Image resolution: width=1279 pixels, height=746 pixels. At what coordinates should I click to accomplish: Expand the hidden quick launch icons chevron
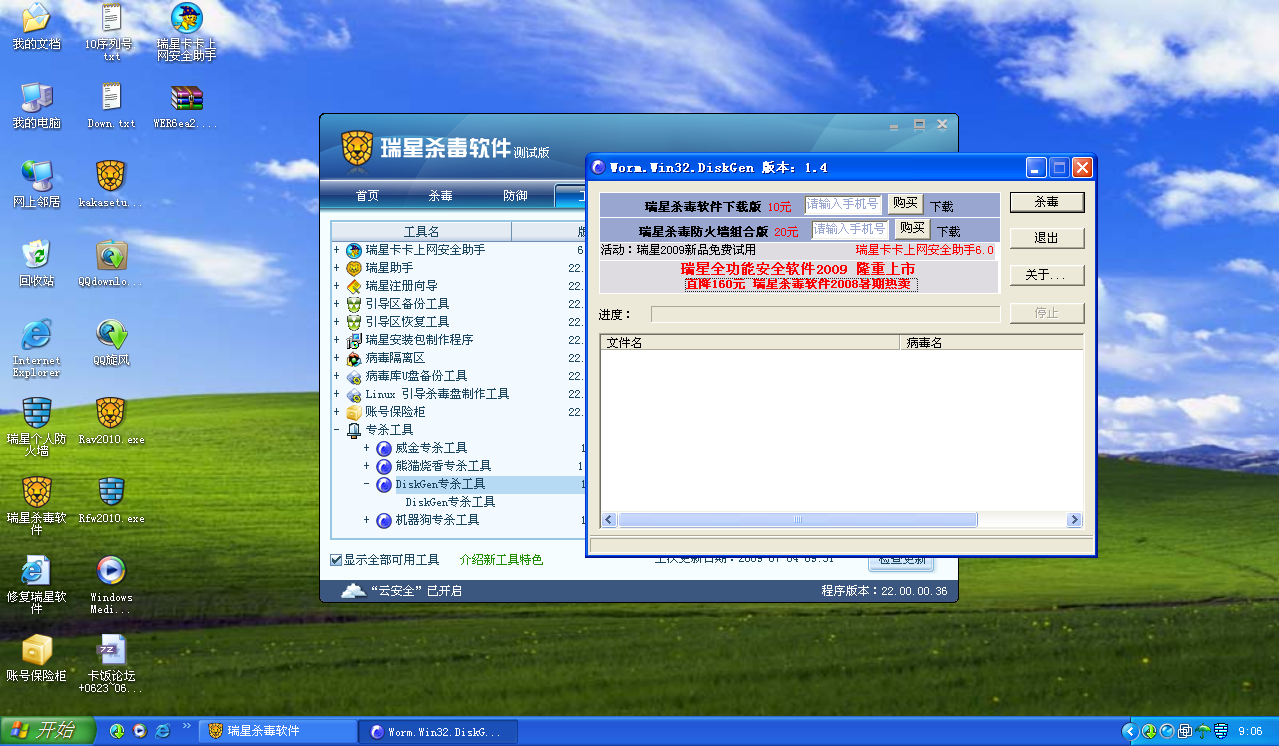pos(186,725)
